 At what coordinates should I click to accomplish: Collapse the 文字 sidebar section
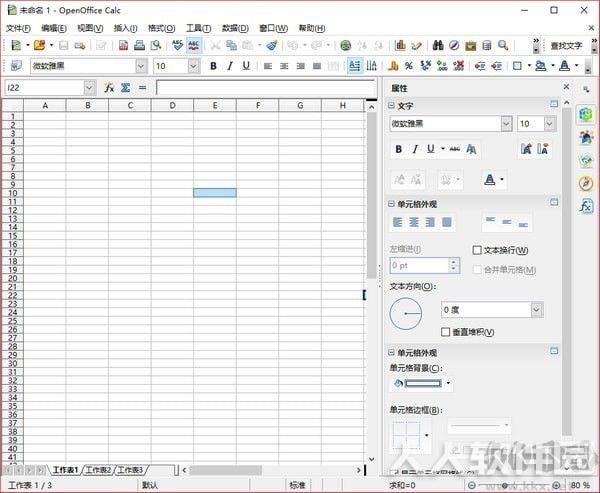coord(391,106)
